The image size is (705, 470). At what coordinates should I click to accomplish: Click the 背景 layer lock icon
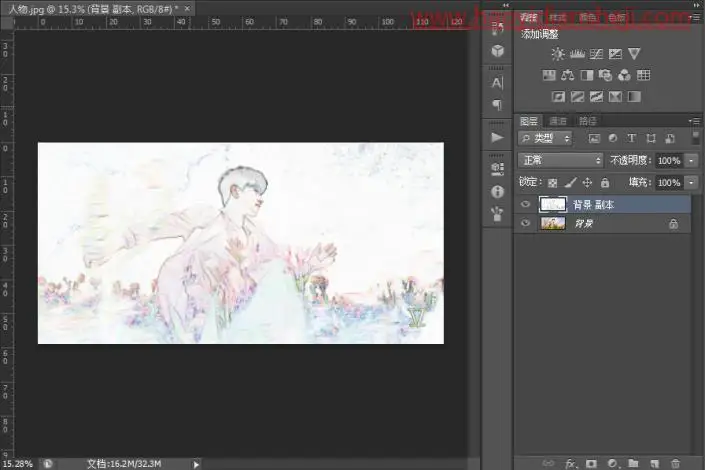(x=673, y=224)
